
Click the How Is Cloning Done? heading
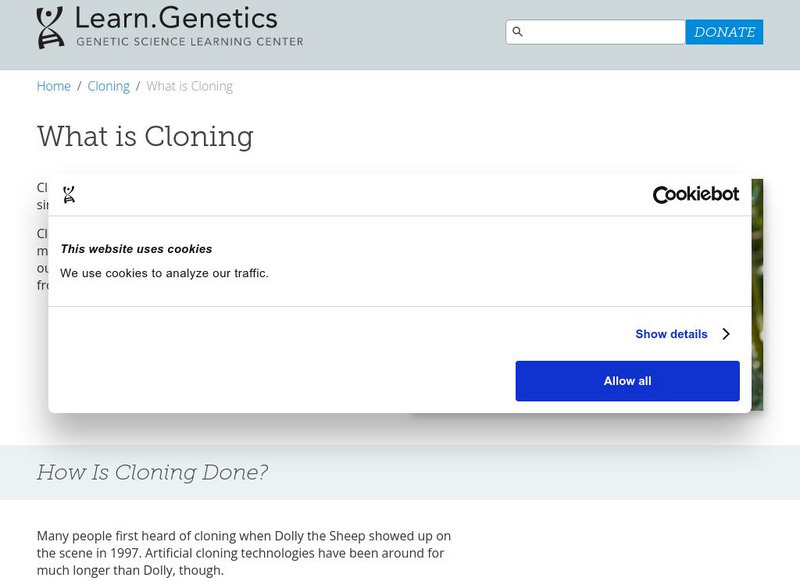click(152, 472)
